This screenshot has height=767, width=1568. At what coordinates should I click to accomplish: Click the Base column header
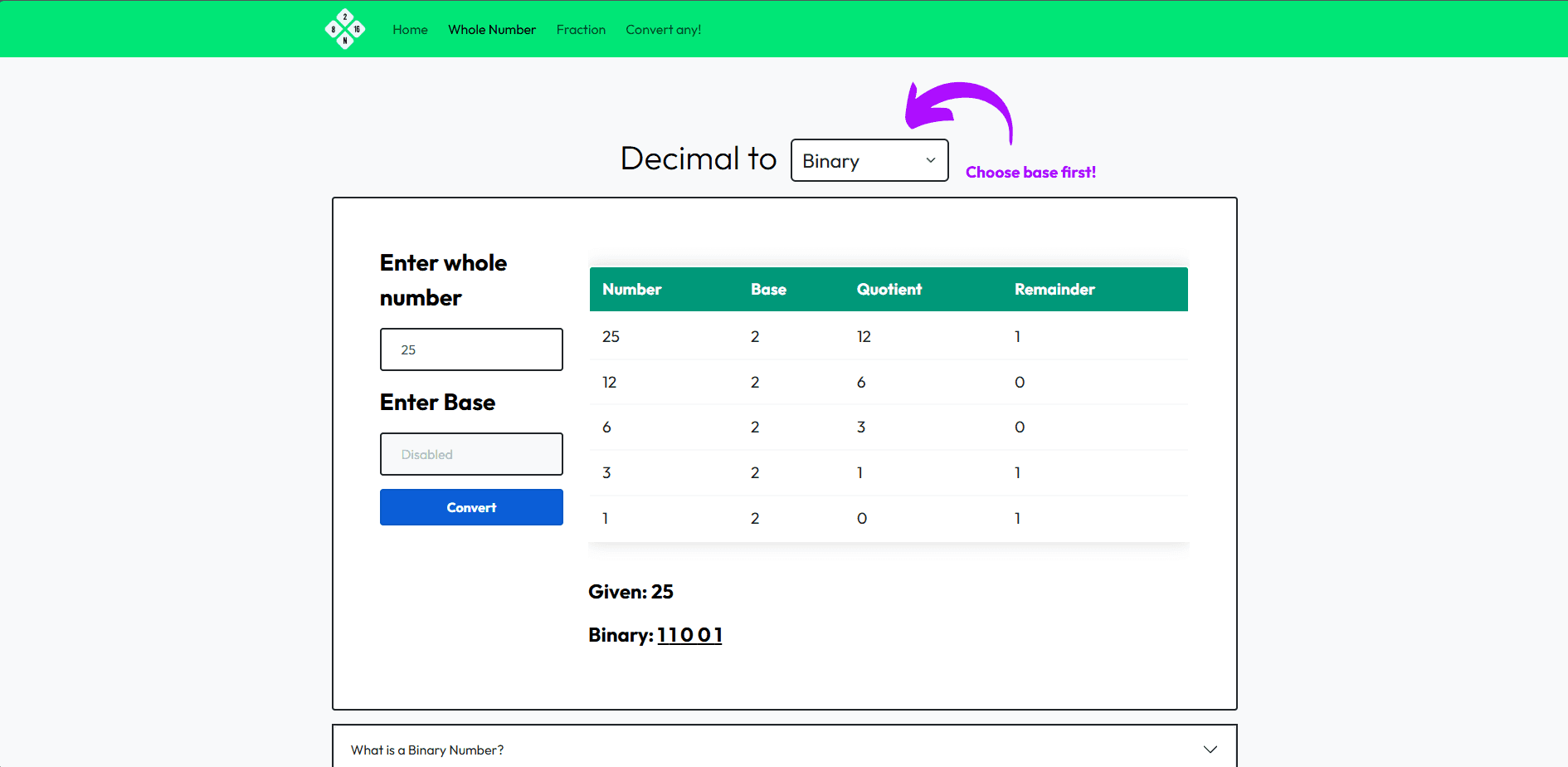point(768,290)
